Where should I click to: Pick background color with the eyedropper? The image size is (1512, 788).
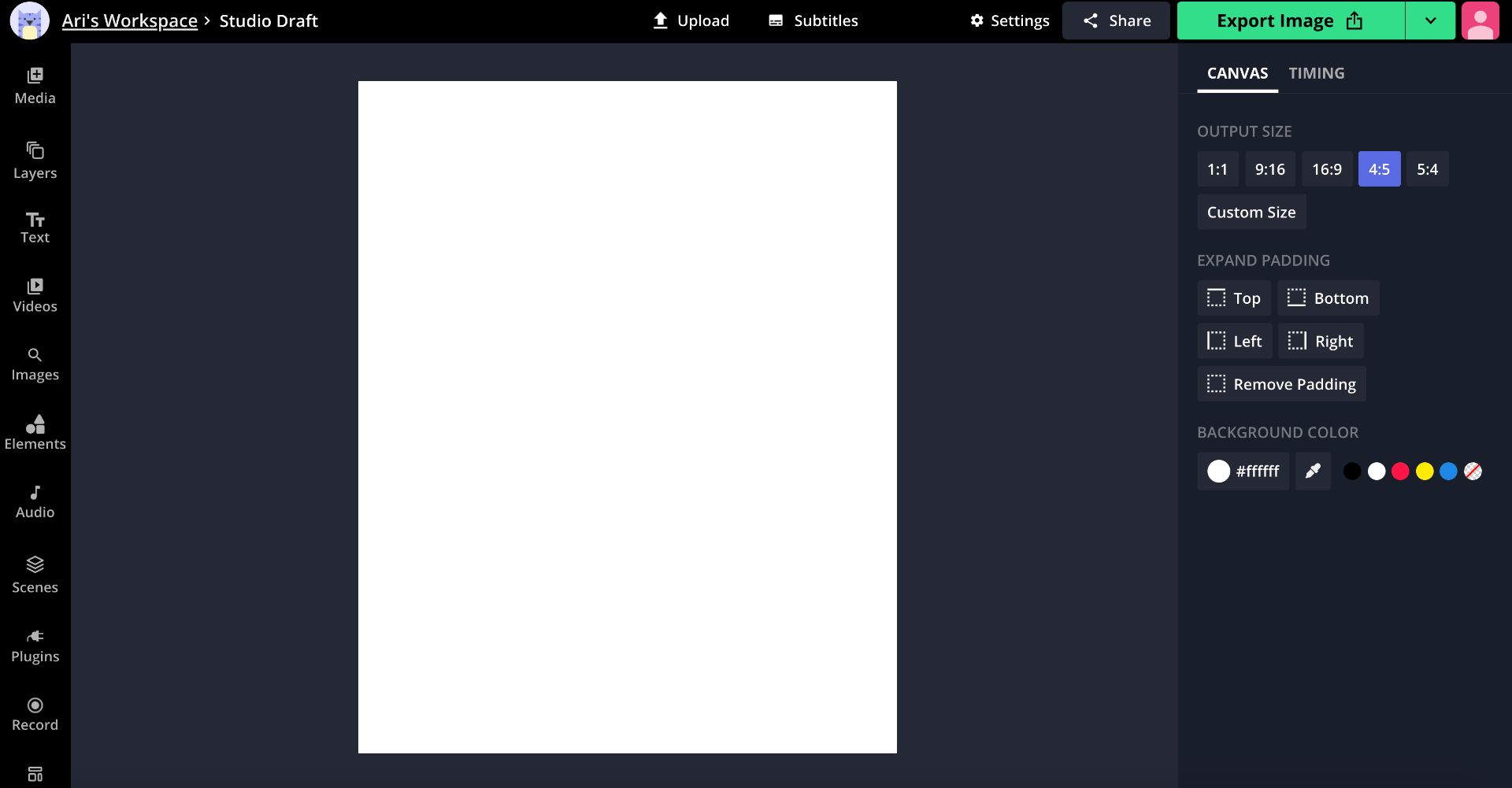point(1313,471)
